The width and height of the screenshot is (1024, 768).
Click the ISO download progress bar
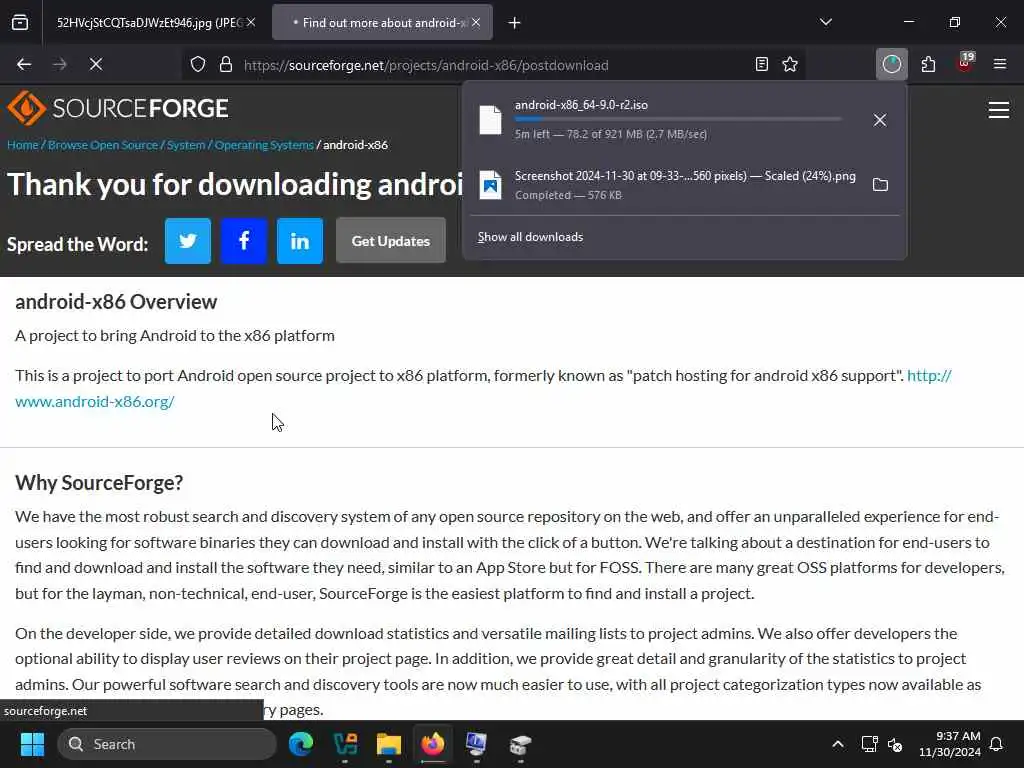coord(678,120)
